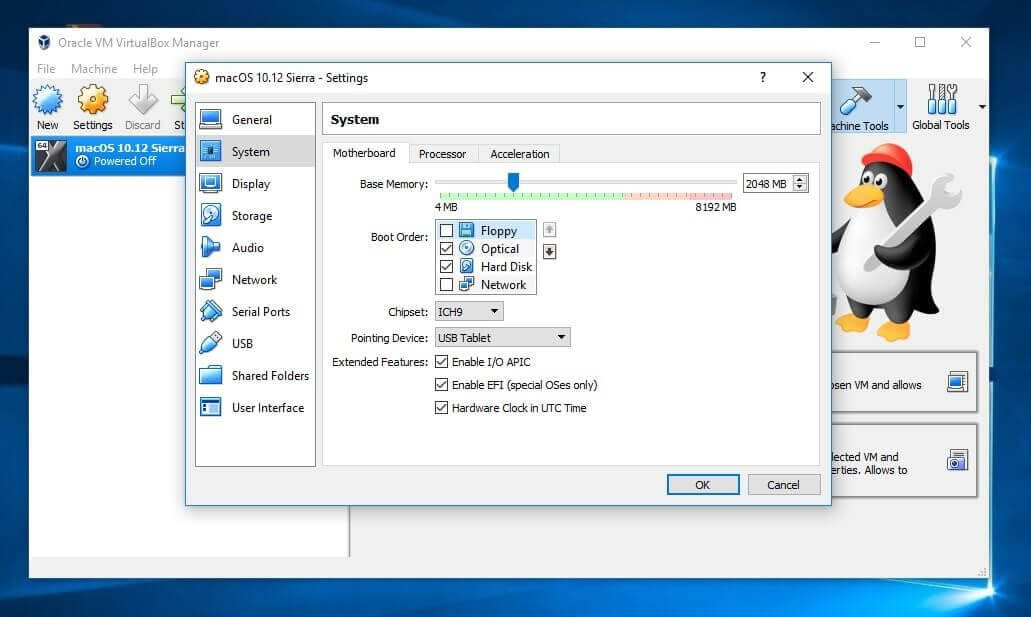Move boot item down with arrow button
The height and width of the screenshot is (617, 1031).
click(x=550, y=252)
